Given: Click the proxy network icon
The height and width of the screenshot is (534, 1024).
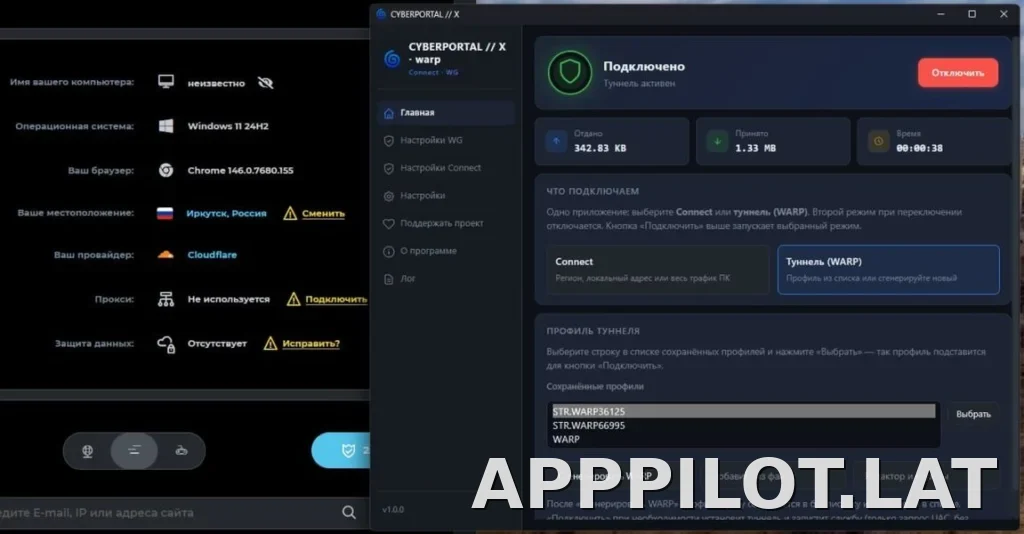Looking at the screenshot, I should coord(166,299).
